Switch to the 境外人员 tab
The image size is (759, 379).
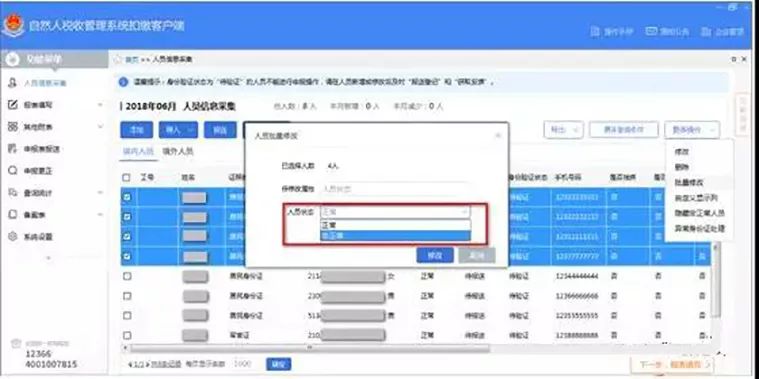pos(178,152)
